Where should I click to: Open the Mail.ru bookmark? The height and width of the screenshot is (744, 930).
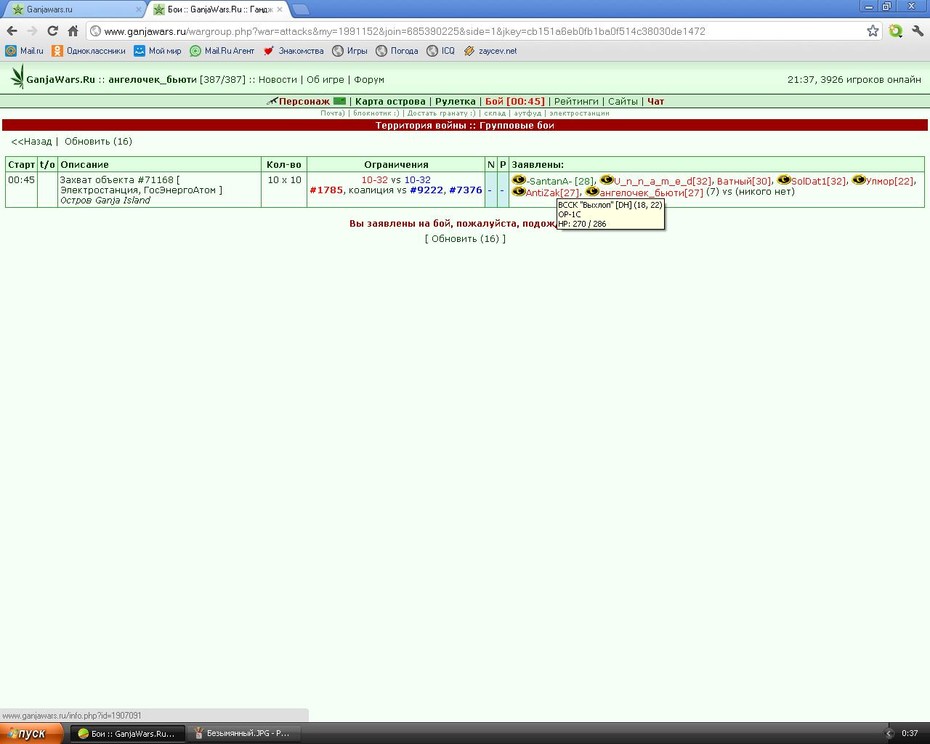pyautogui.click(x=24, y=51)
